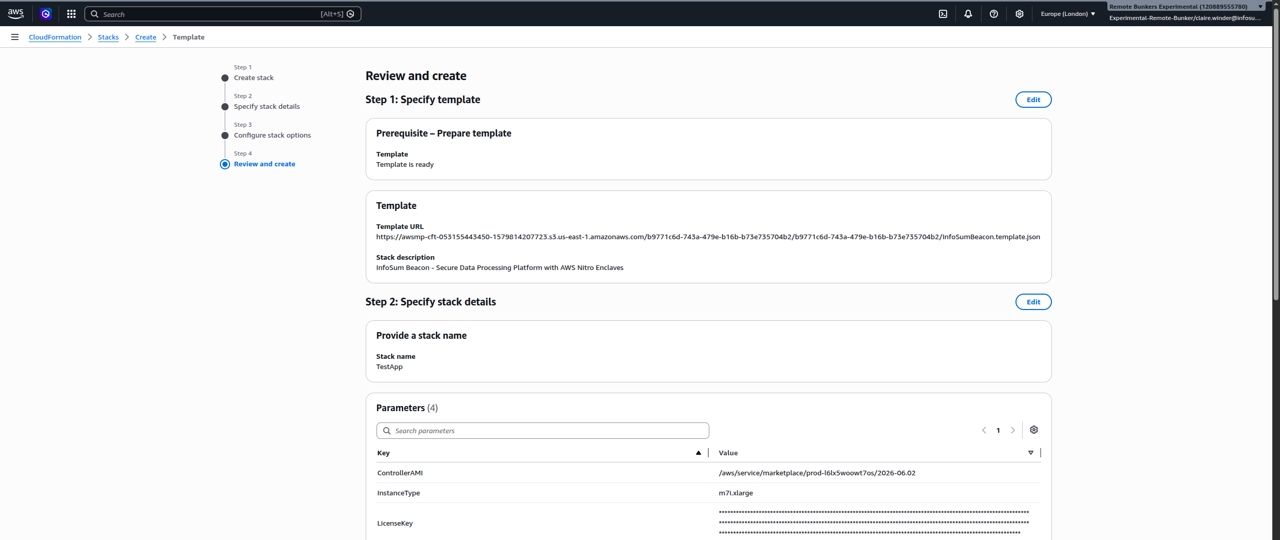
Task: Click the Template URL value
Action: (708, 237)
